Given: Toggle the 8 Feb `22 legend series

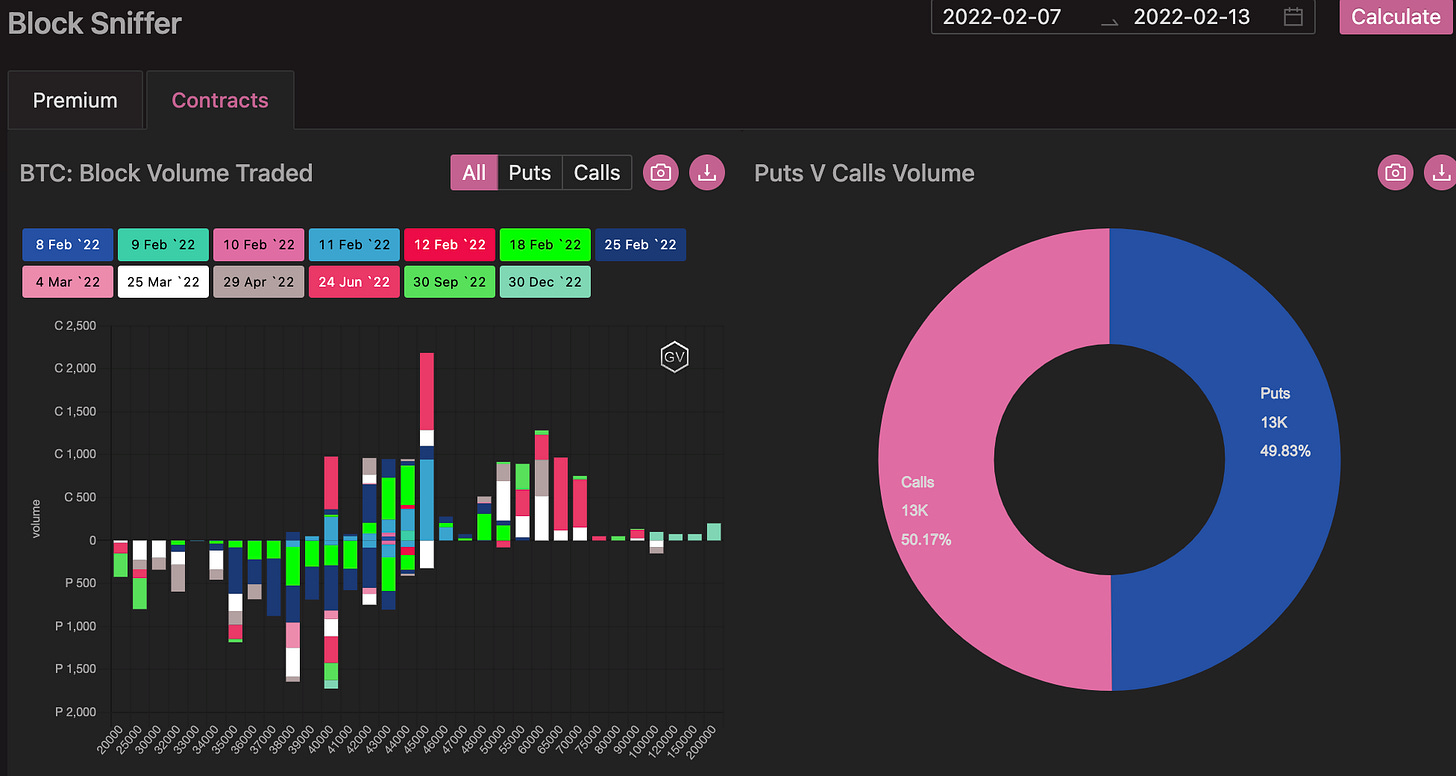Looking at the screenshot, I should [68, 245].
